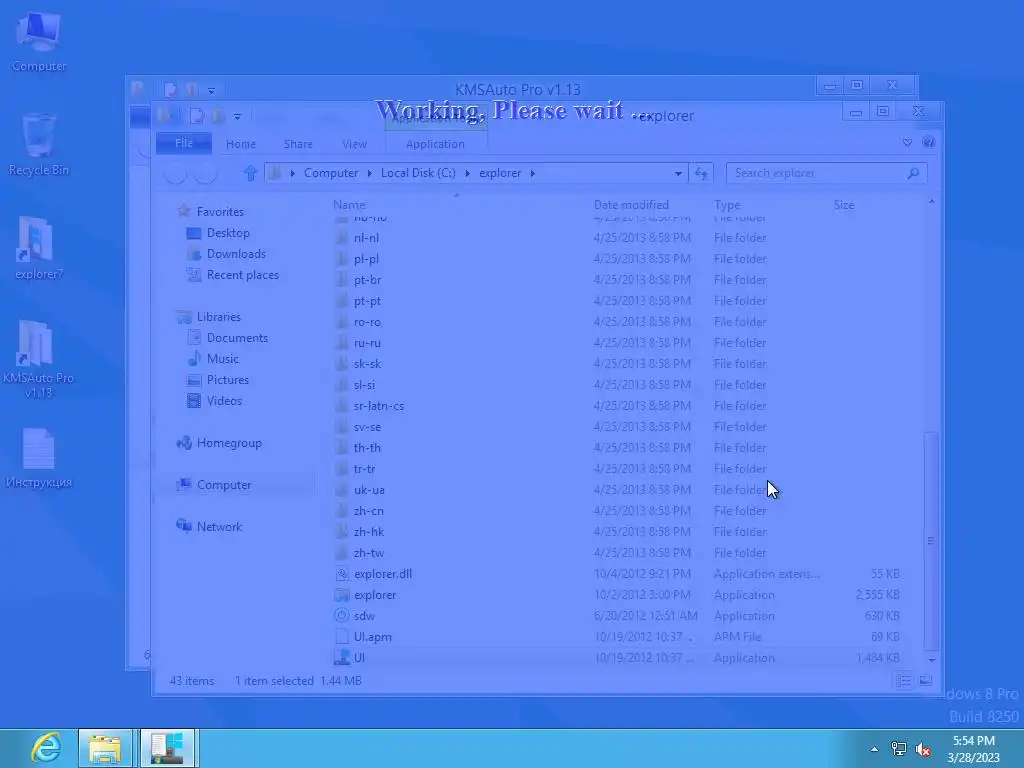Switch to details view in status bar
The image size is (1024, 768).
[904, 680]
